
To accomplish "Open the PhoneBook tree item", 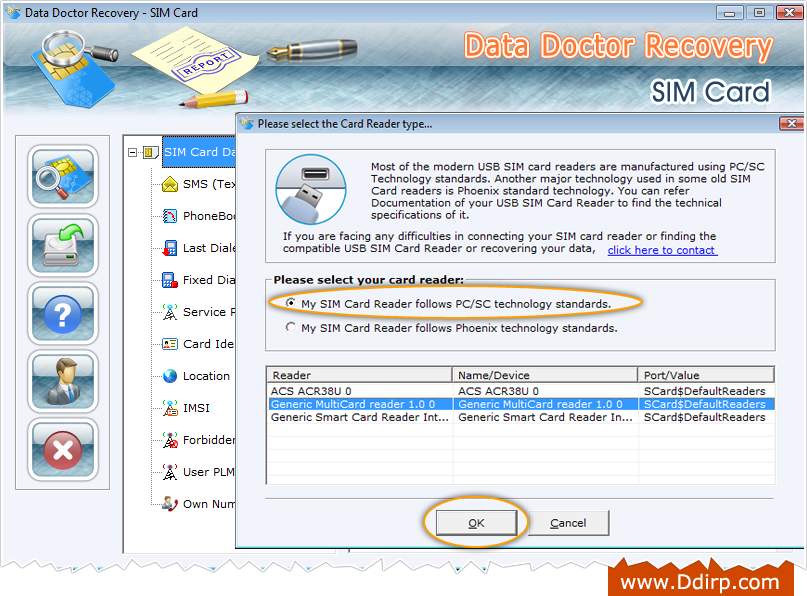I will coord(209,216).
